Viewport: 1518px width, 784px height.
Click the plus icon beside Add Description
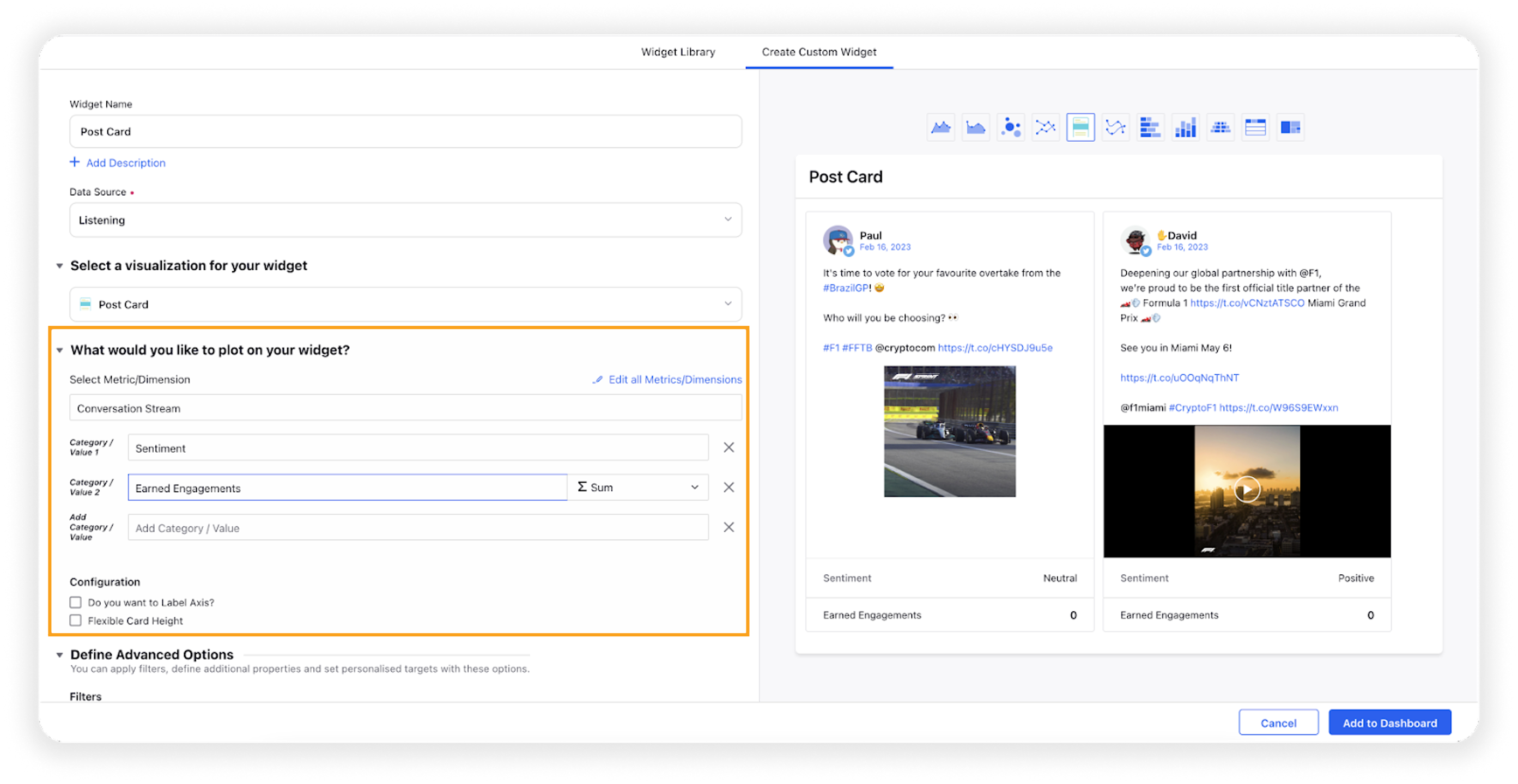coord(75,162)
